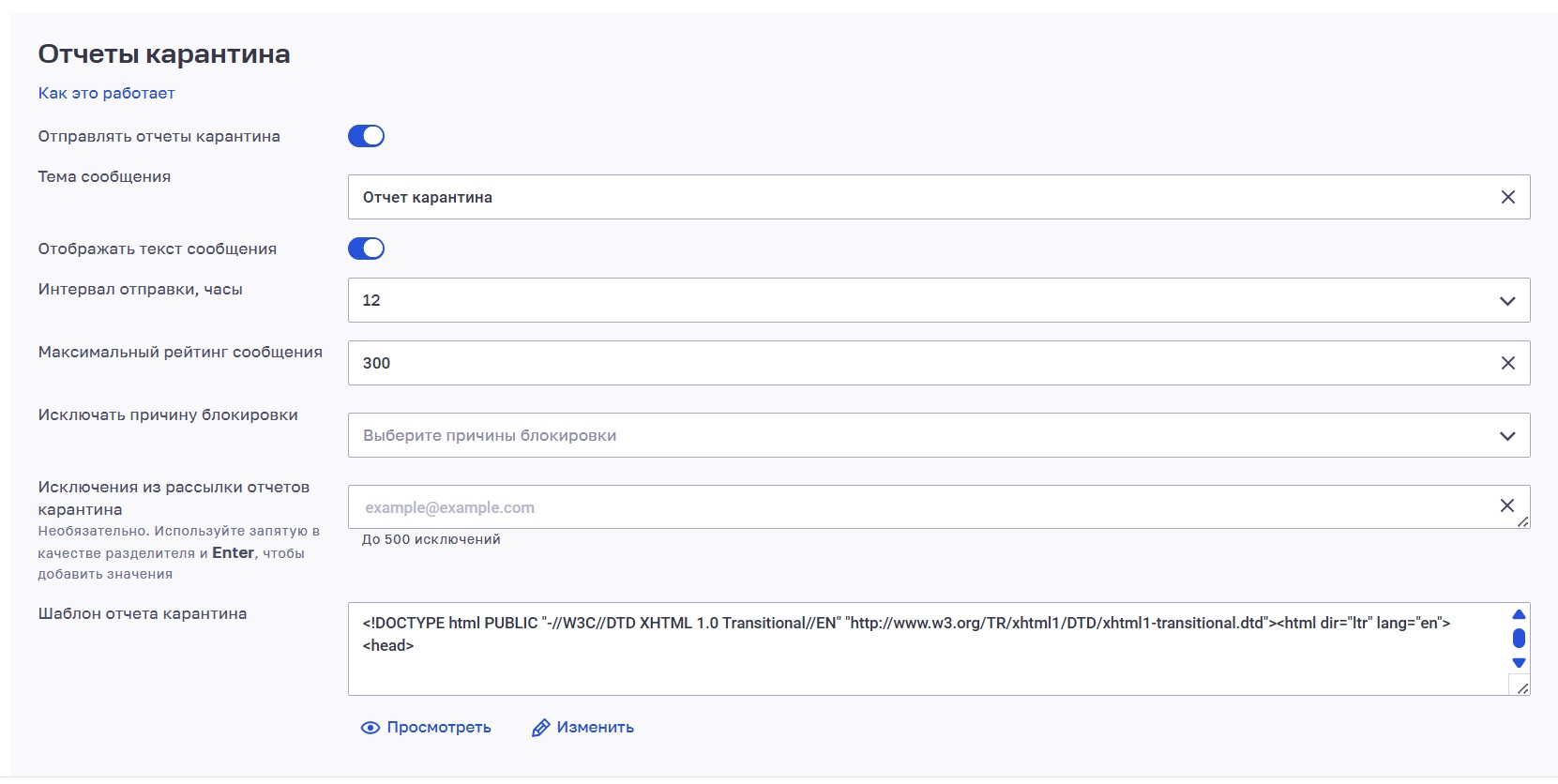The width and height of the screenshot is (1558, 784).
Task: Clear the maximum message rating value
Action: [x=1507, y=363]
